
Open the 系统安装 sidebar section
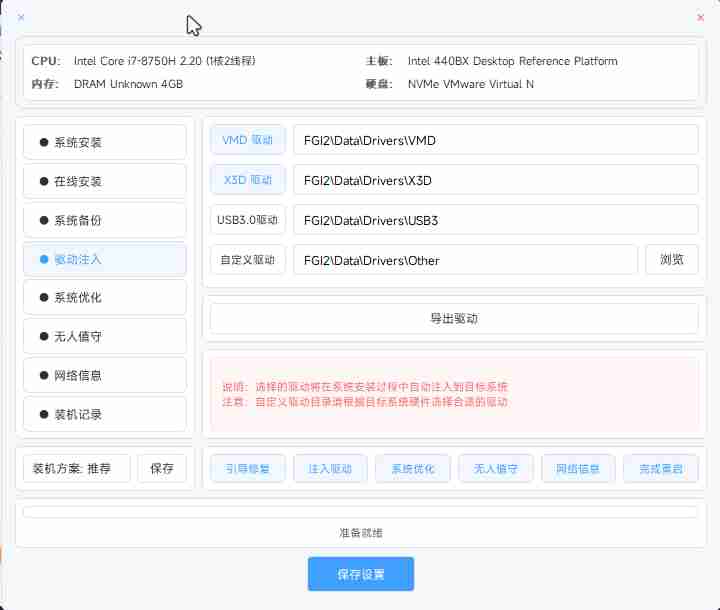tap(105, 142)
